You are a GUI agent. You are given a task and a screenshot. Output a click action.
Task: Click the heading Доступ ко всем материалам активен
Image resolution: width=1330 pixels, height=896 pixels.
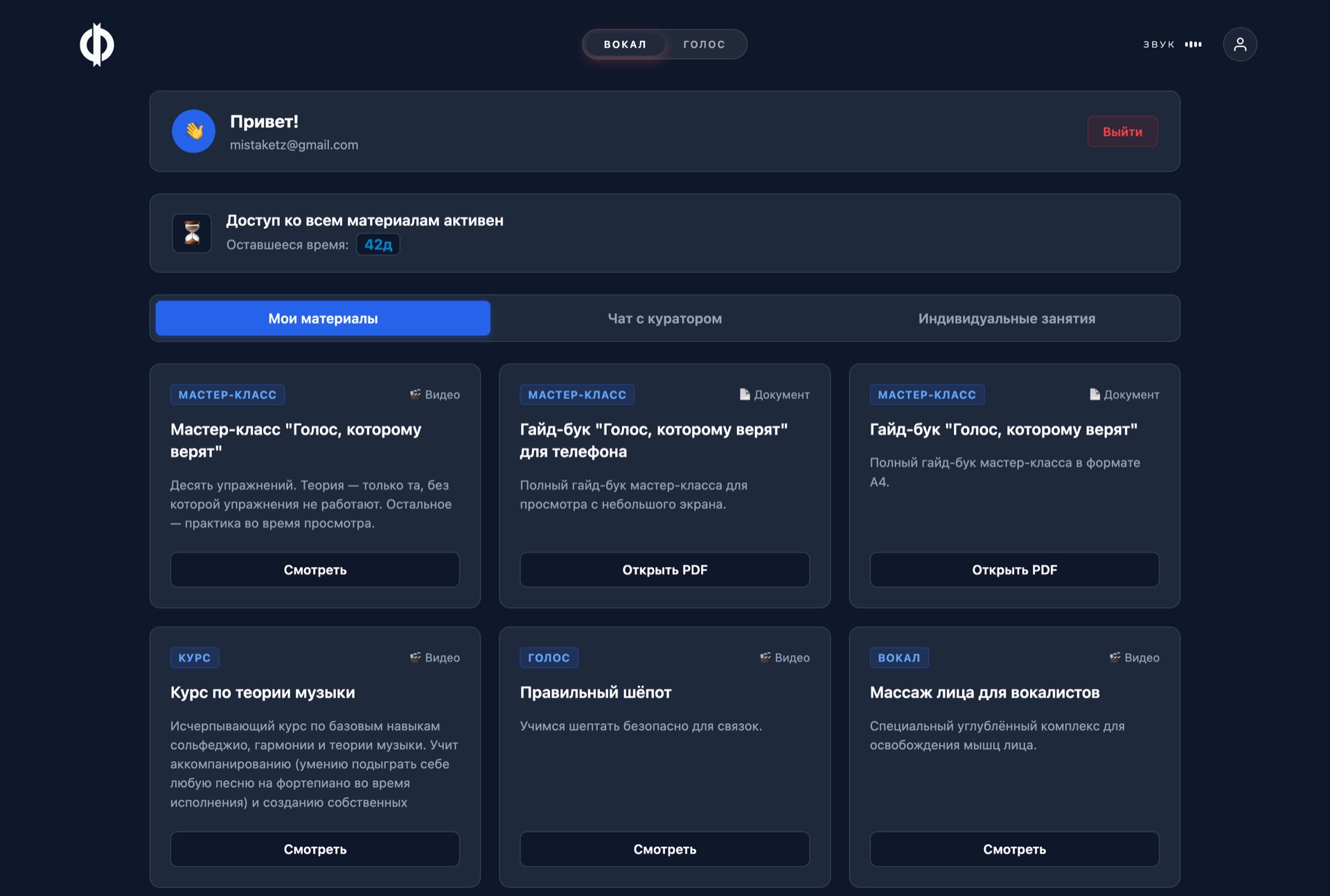[365, 220]
